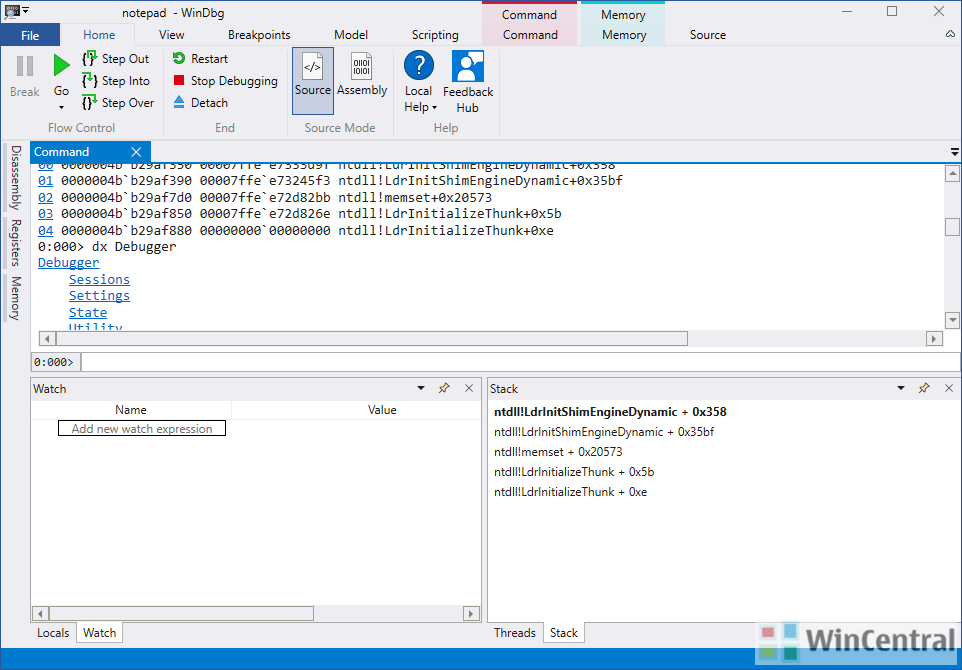Toggle Assembly mode

[362, 75]
